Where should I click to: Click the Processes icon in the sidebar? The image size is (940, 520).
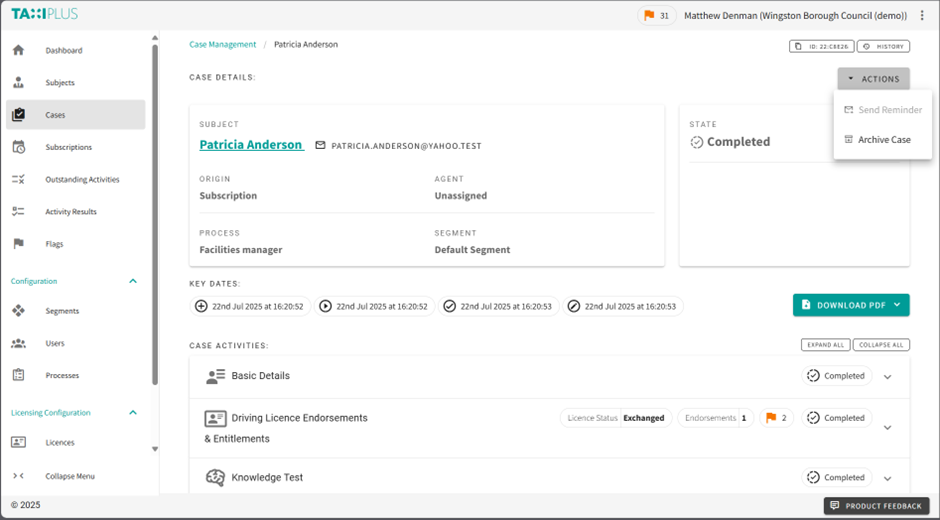(x=19, y=375)
